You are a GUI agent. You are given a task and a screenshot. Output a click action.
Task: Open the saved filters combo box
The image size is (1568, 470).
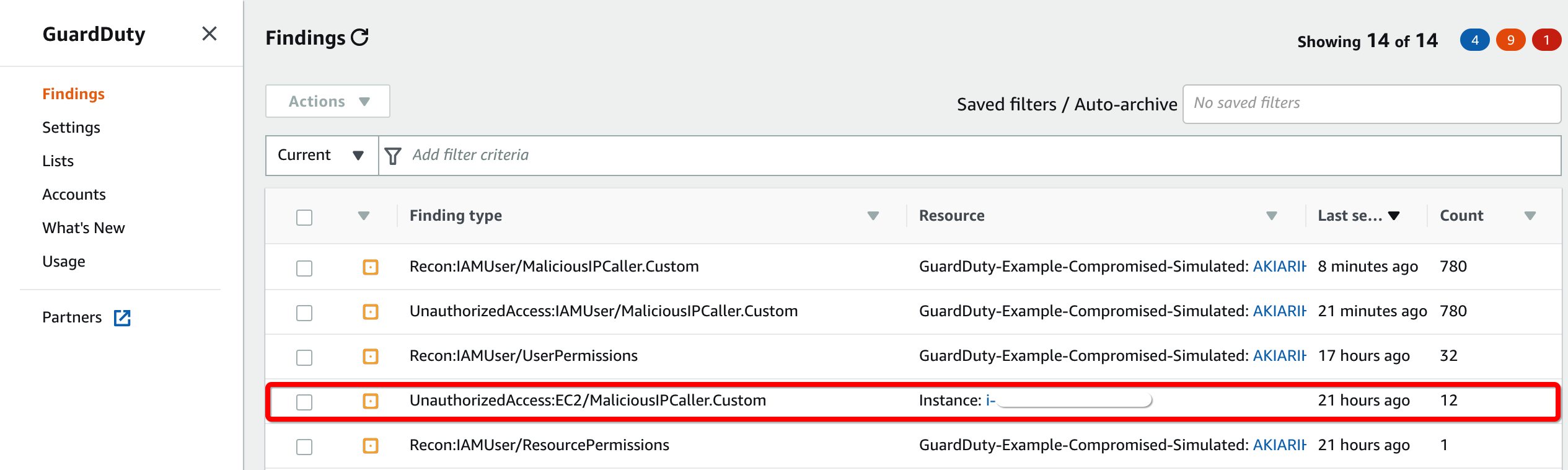click(1372, 104)
